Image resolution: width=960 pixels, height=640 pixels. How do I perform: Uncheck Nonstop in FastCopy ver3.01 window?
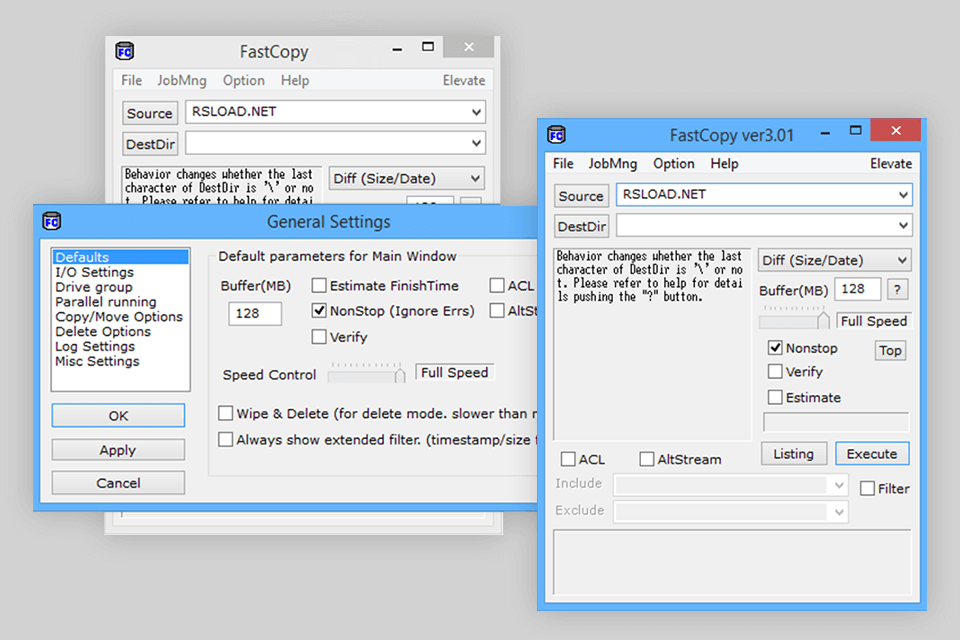775,348
